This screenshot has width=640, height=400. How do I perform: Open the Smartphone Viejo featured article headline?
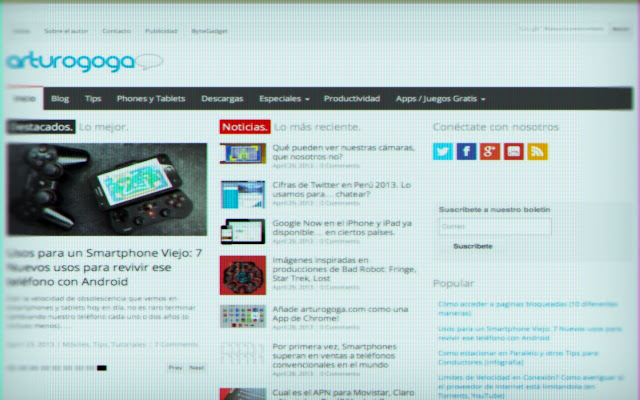pos(105,267)
